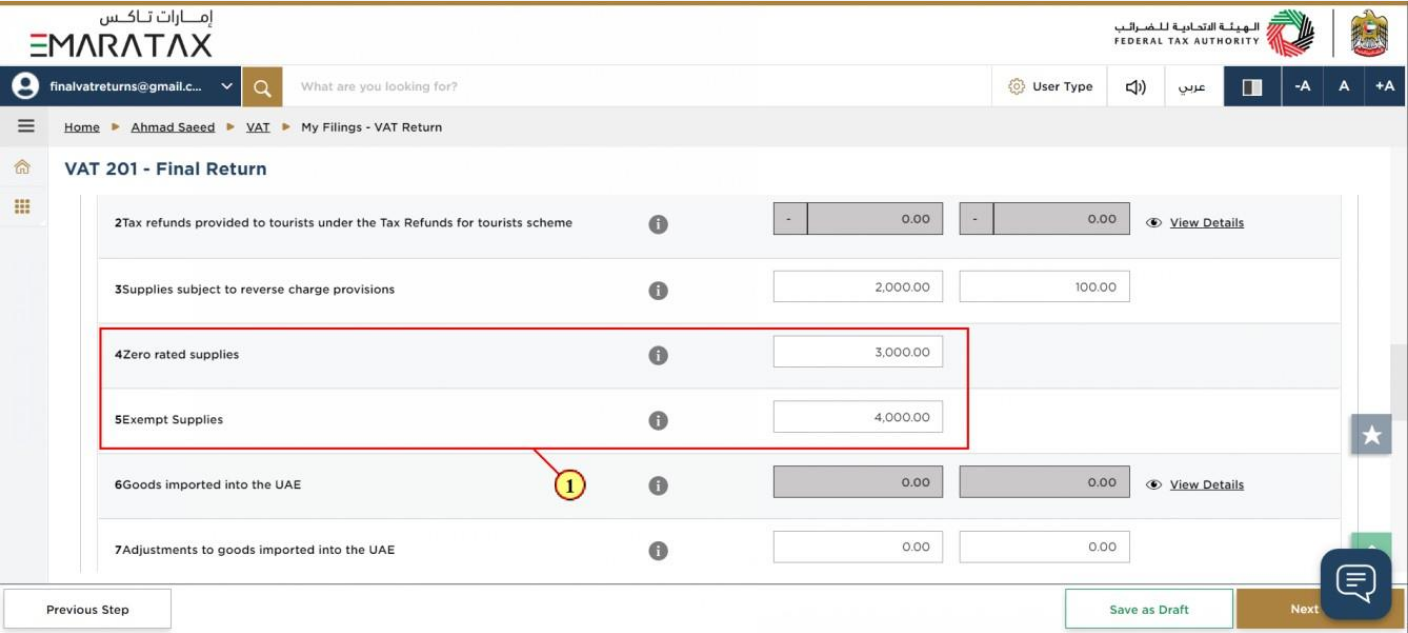Click the '4Zero rated supplies' label
The image size is (1408, 633).
tap(177, 355)
